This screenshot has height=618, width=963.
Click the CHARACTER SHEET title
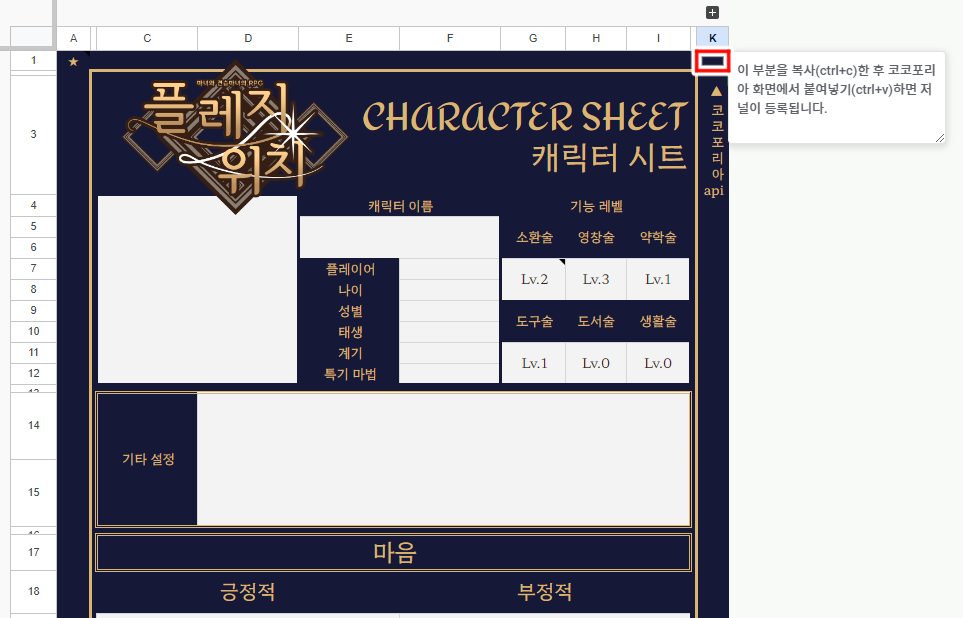(525, 117)
